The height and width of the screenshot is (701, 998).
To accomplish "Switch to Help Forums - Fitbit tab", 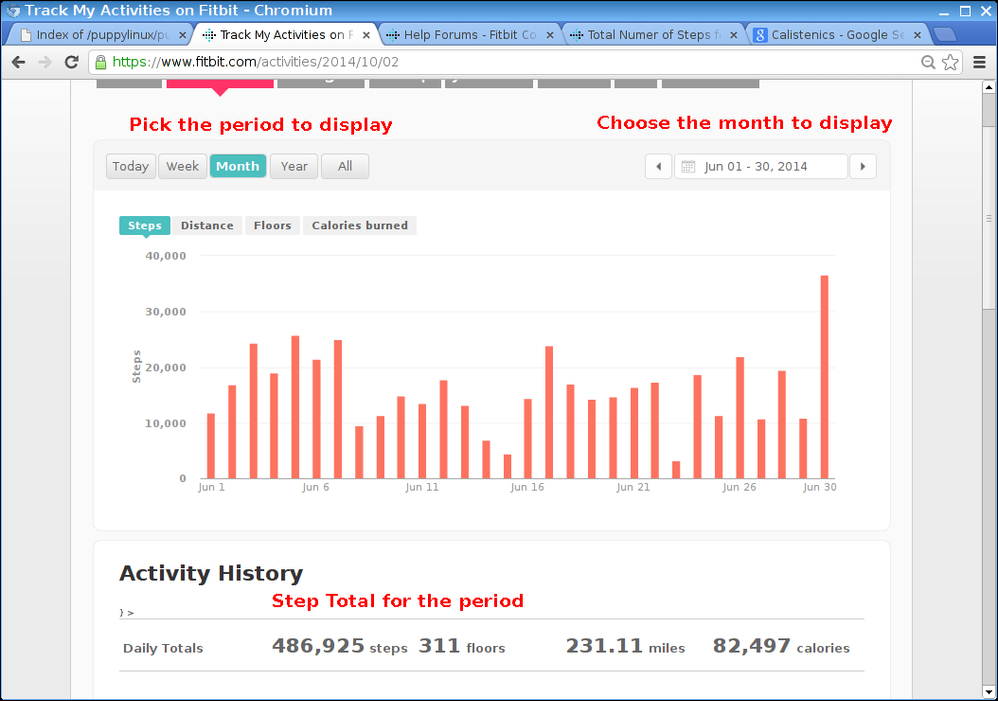I will pos(470,35).
